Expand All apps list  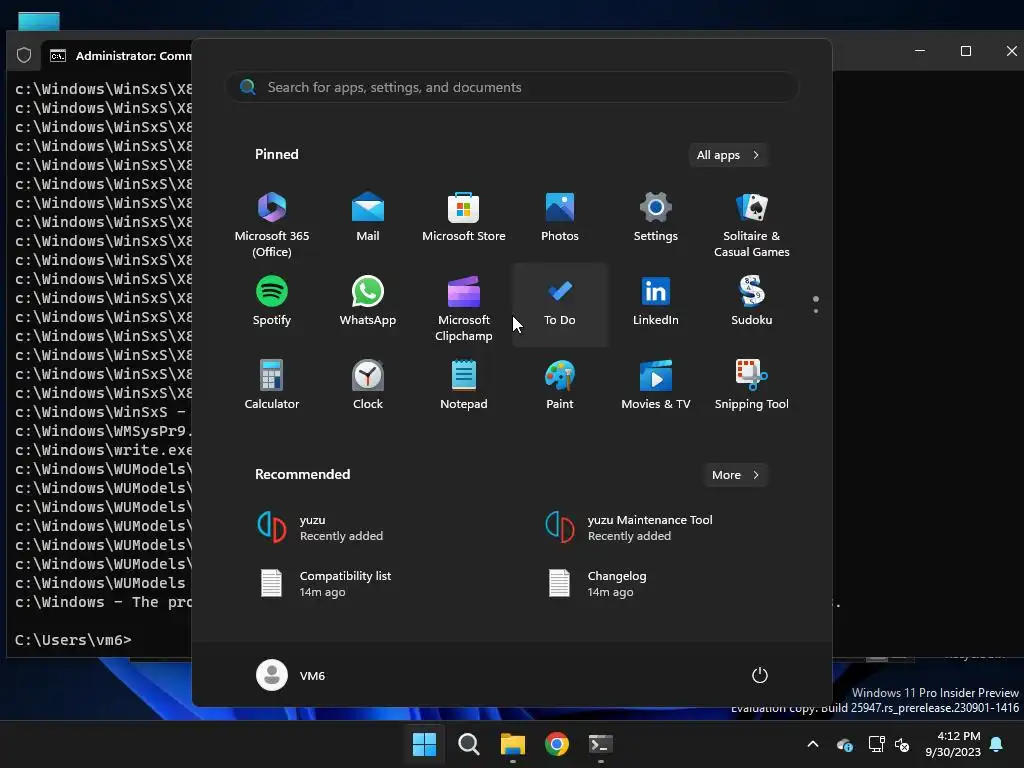pyautogui.click(x=728, y=155)
